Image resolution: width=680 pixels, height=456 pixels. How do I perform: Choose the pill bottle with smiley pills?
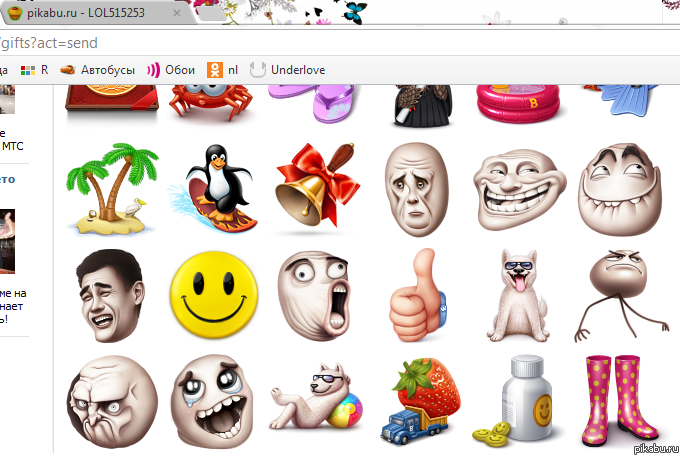pos(516,400)
